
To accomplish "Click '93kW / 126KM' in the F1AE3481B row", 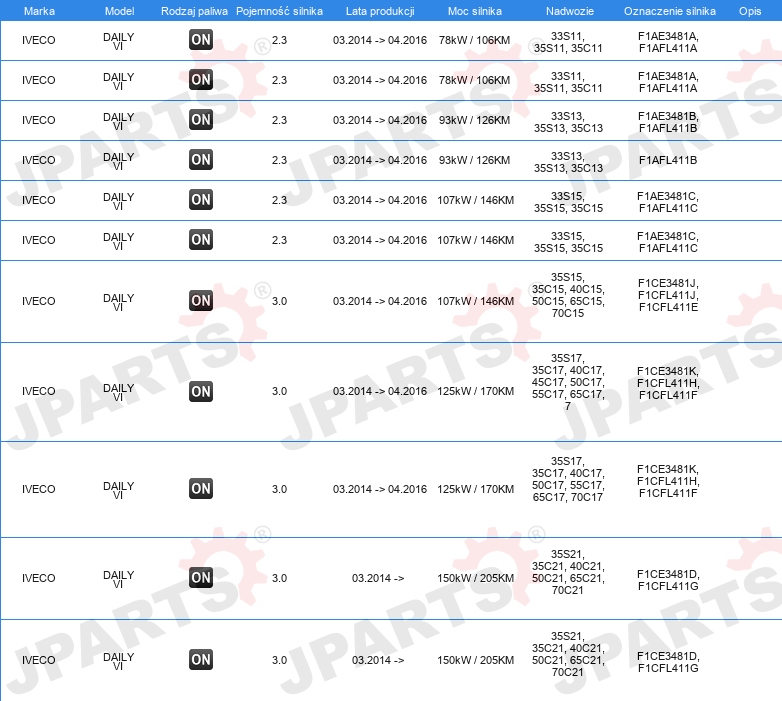I will click(x=474, y=120).
